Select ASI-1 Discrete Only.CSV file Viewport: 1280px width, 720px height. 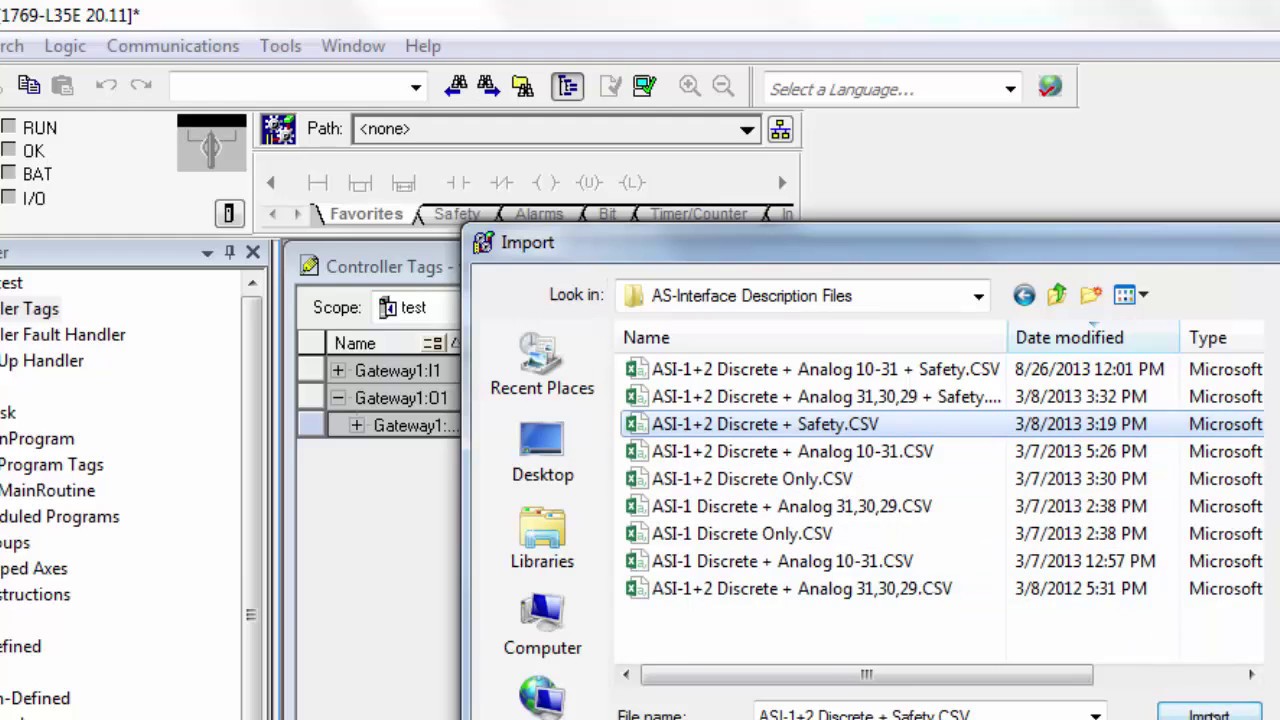(x=742, y=534)
